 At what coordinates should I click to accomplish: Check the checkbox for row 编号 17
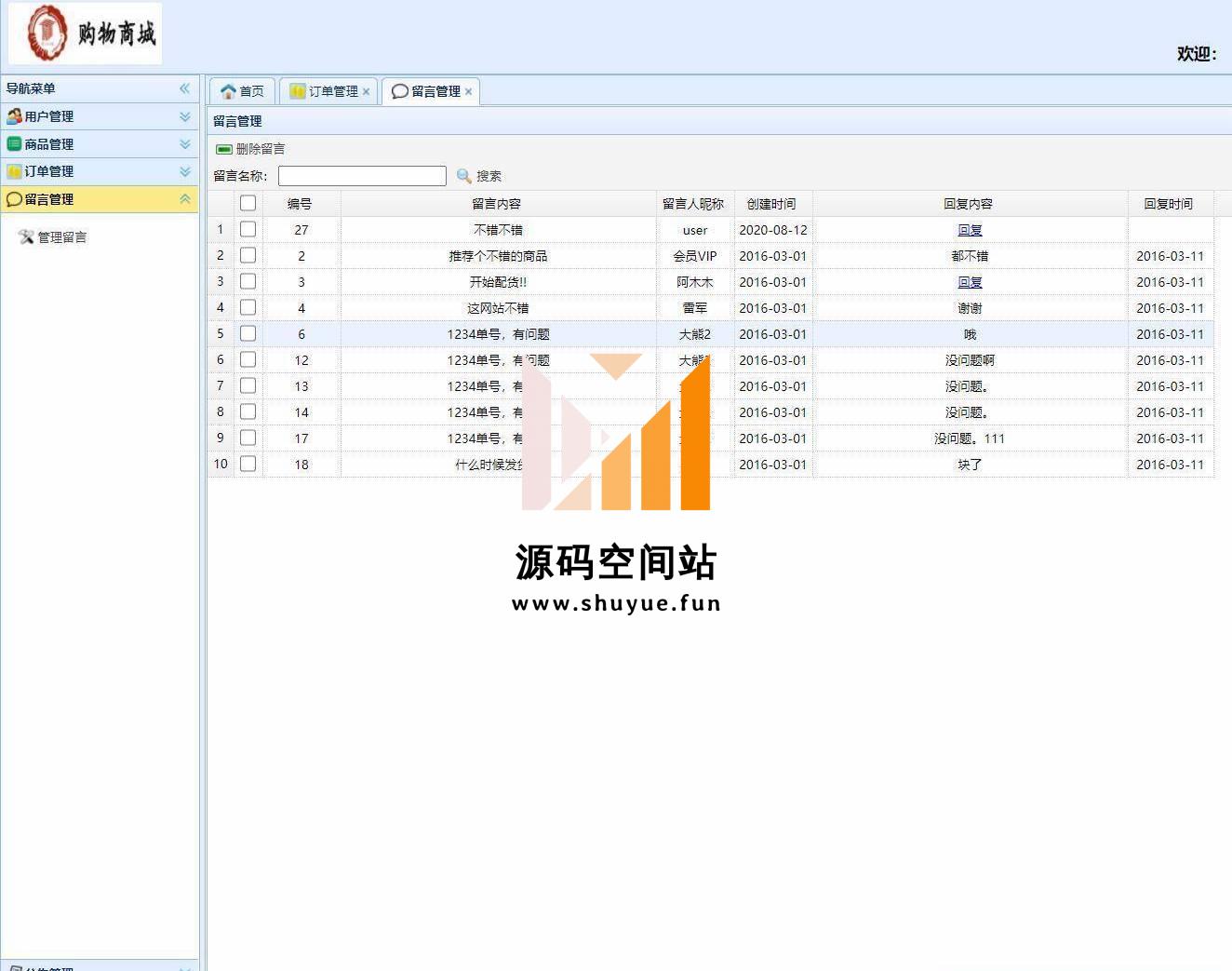(248, 438)
